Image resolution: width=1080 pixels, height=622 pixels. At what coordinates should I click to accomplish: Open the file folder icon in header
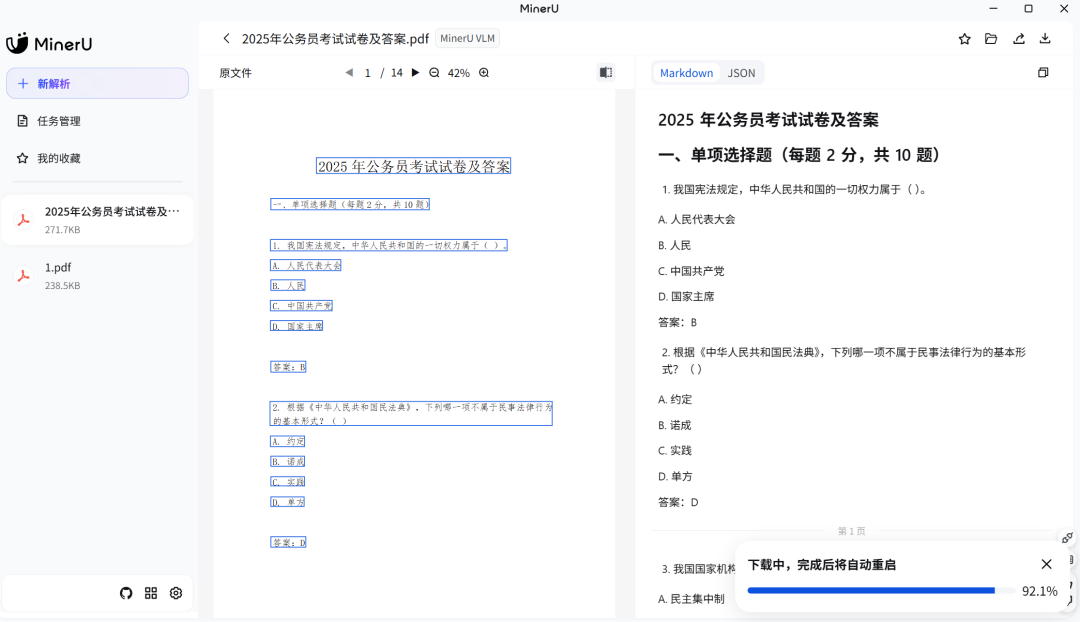click(x=991, y=39)
